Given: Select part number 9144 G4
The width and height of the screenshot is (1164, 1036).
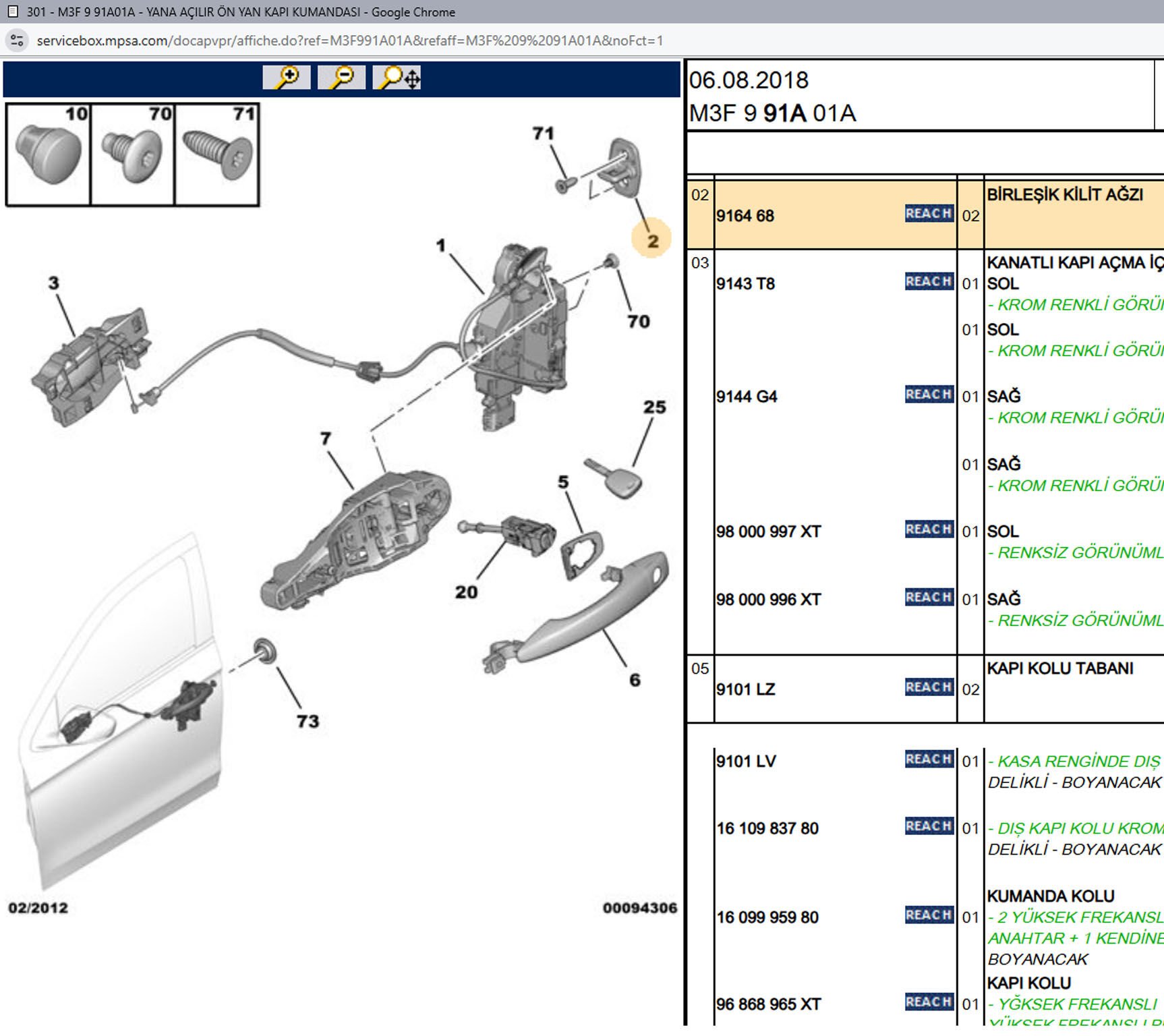Looking at the screenshot, I should tap(747, 397).
